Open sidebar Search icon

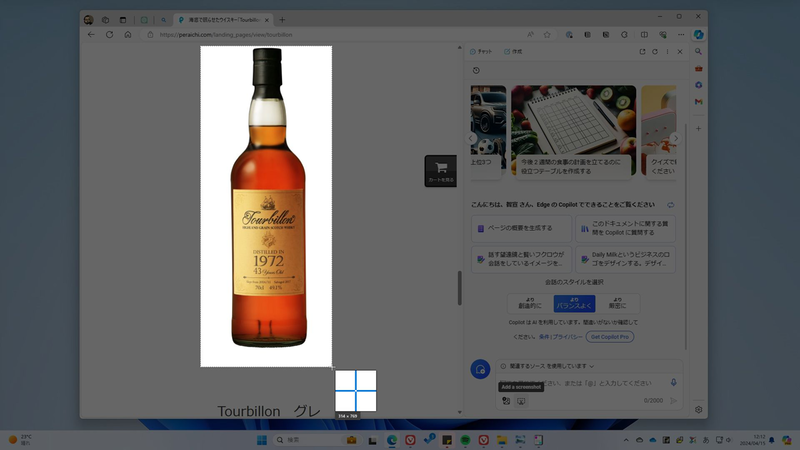[698, 52]
